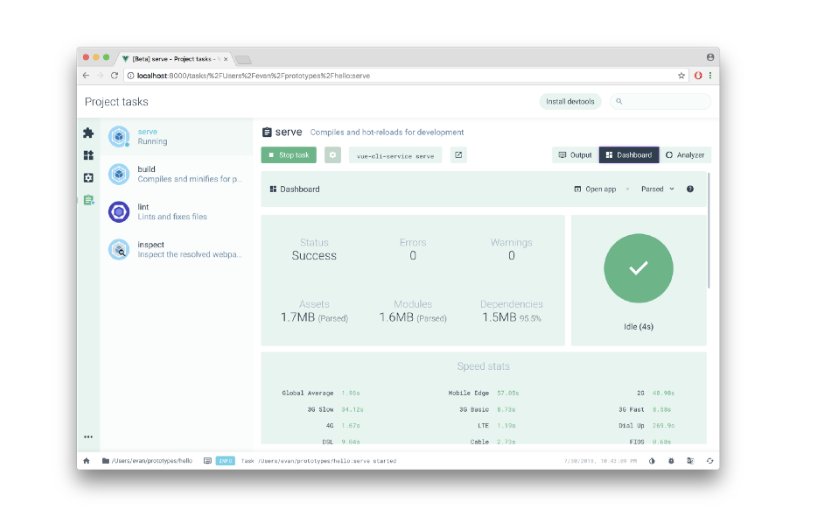Click the bug report icon in status bar
The height and width of the screenshot is (511, 829).
click(x=671, y=461)
